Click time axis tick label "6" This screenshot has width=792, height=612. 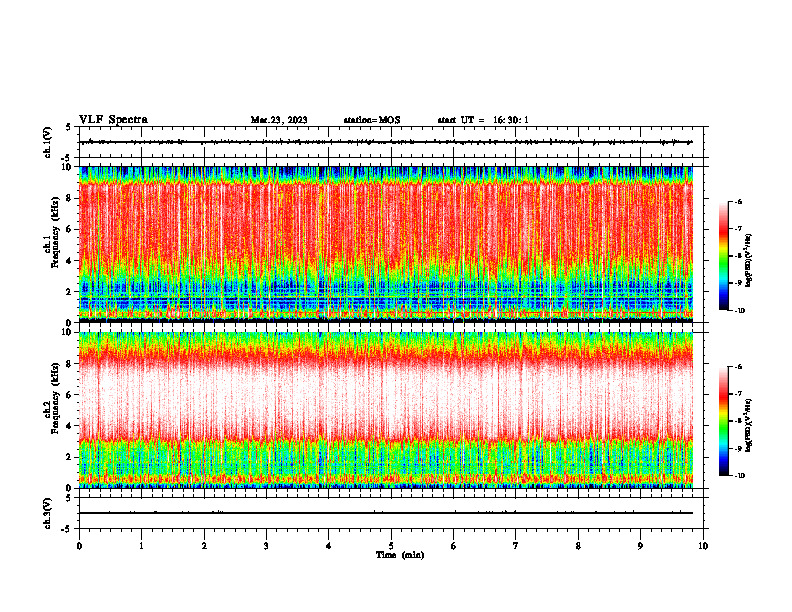(x=454, y=546)
